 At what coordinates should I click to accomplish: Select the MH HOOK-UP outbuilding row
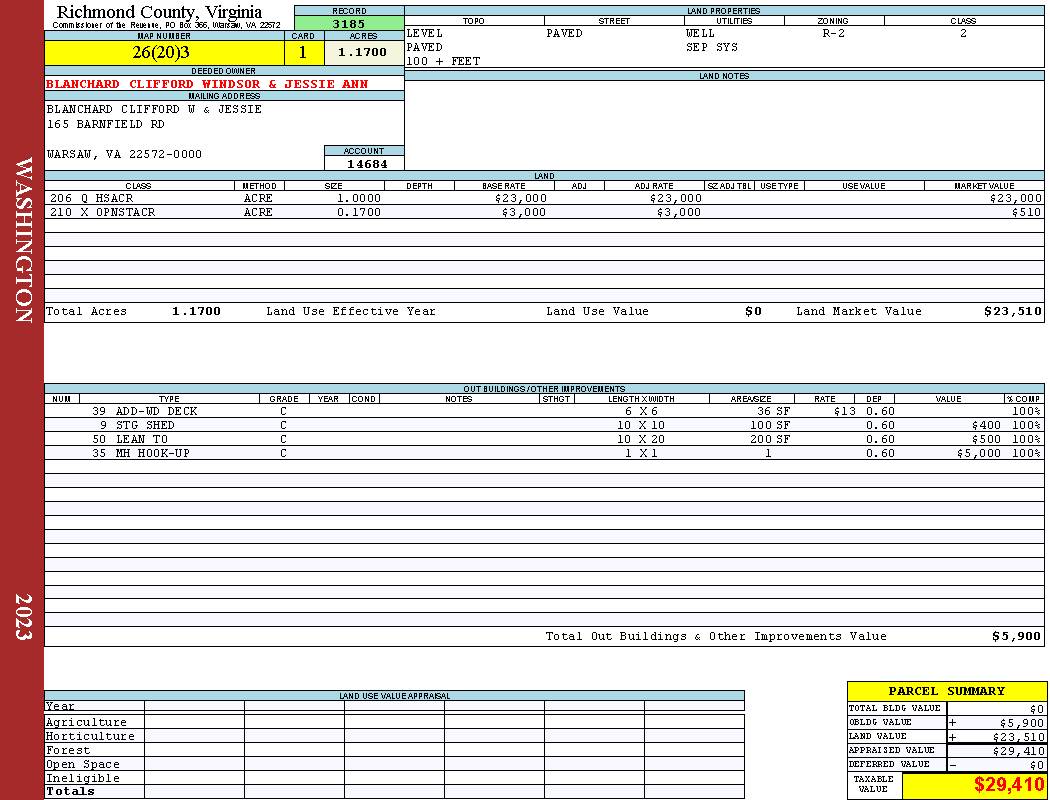544,453
